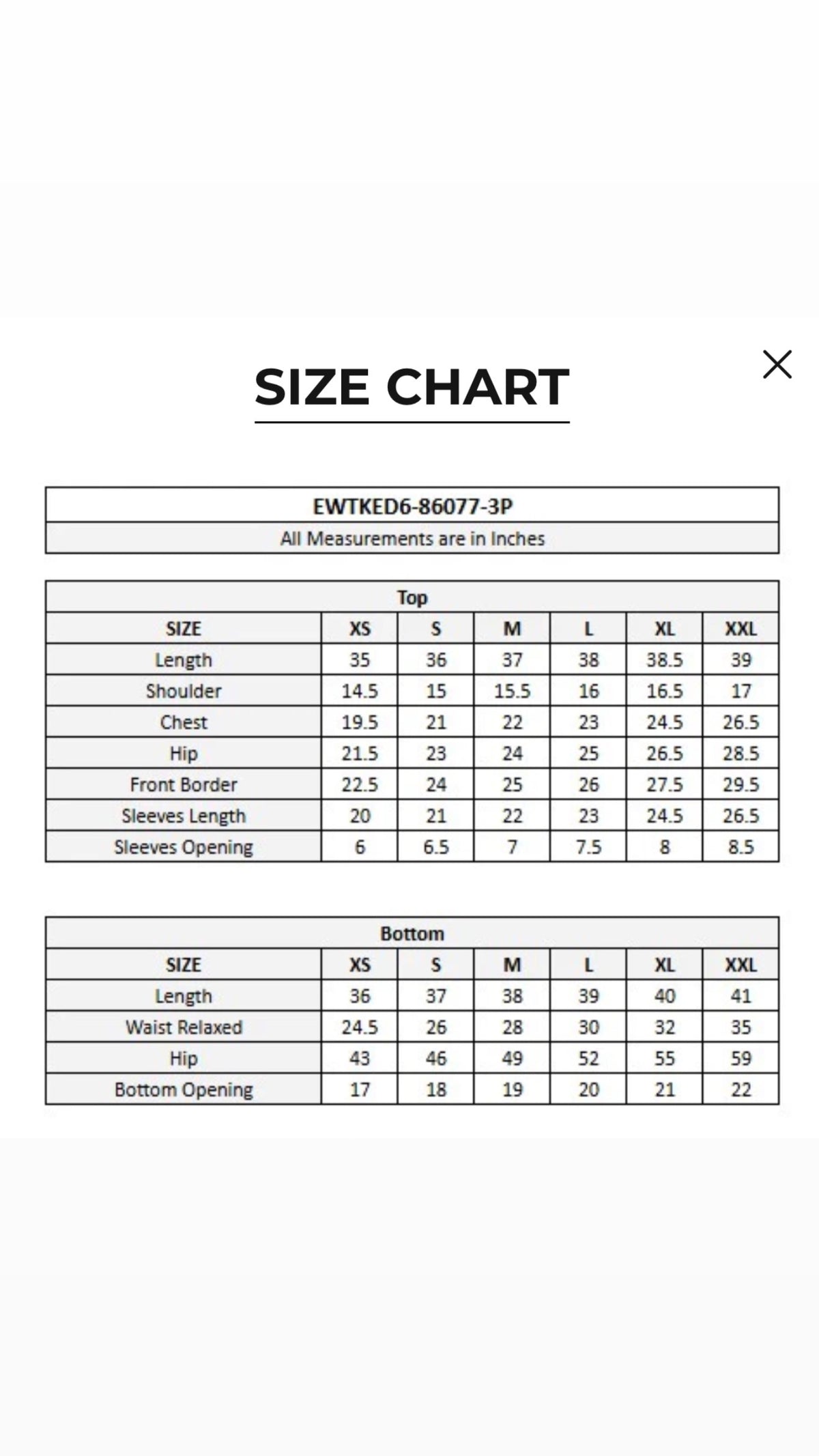Image resolution: width=819 pixels, height=1456 pixels.
Task: Click the Top table header
Action: tap(412, 597)
